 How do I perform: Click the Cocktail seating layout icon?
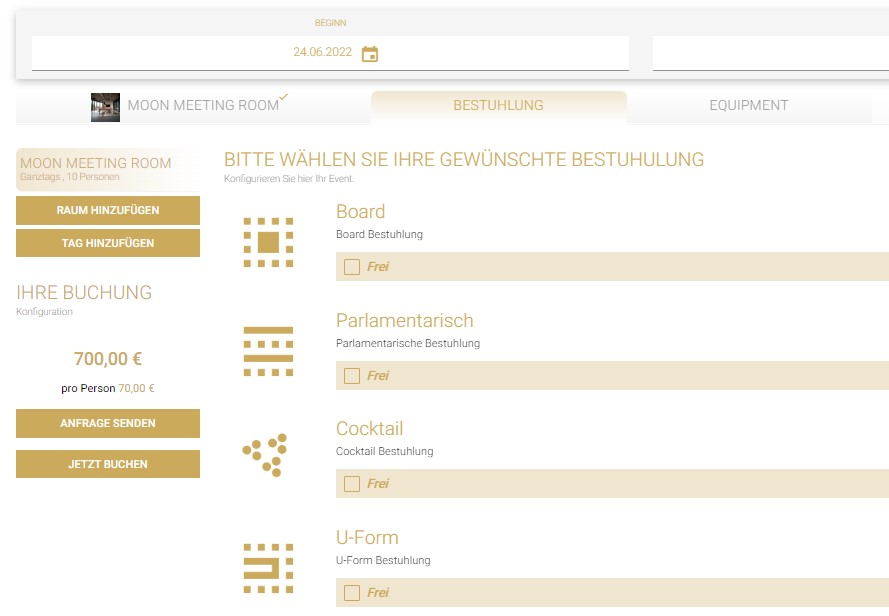265,455
